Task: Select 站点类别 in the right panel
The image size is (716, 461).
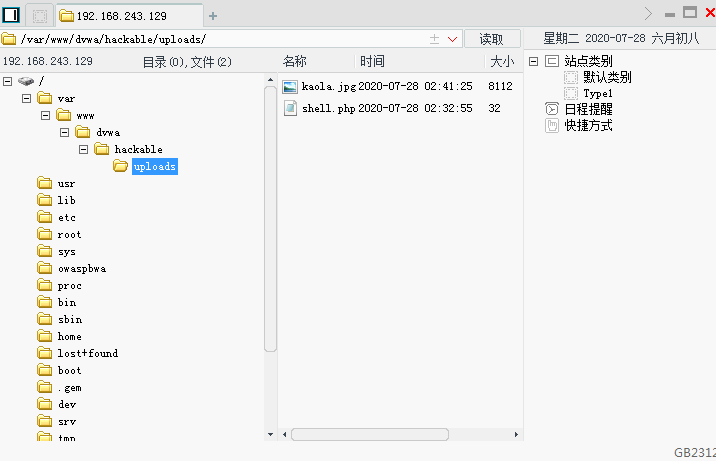Action: (x=588, y=61)
